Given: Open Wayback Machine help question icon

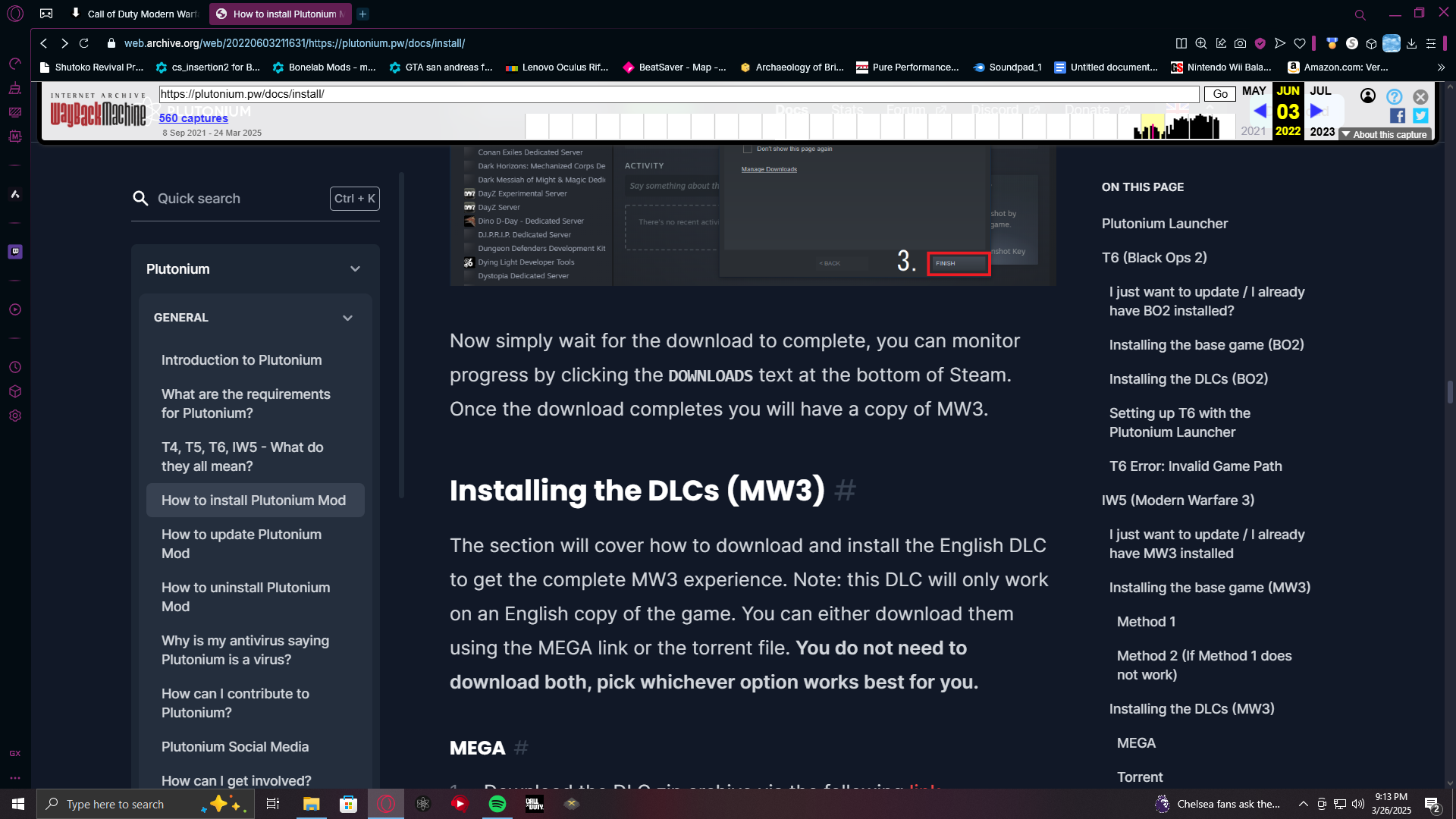Looking at the screenshot, I should pyautogui.click(x=1394, y=96).
